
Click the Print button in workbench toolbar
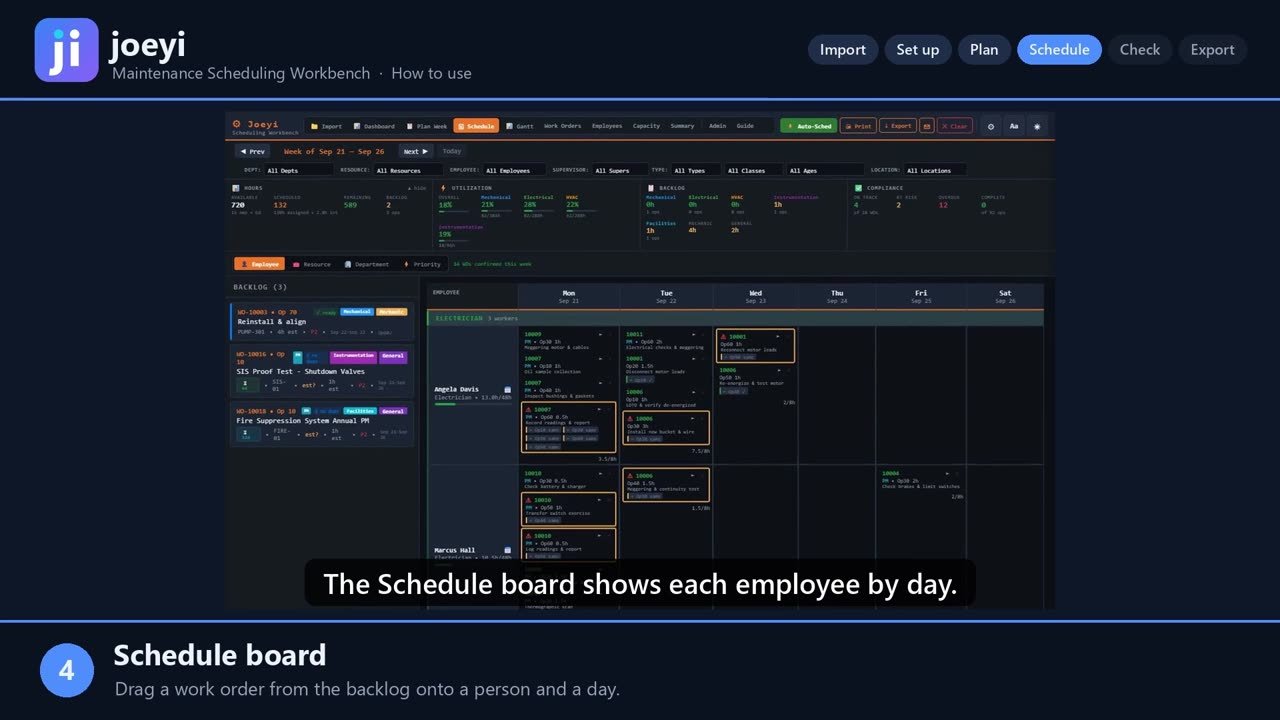pos(858,126)
